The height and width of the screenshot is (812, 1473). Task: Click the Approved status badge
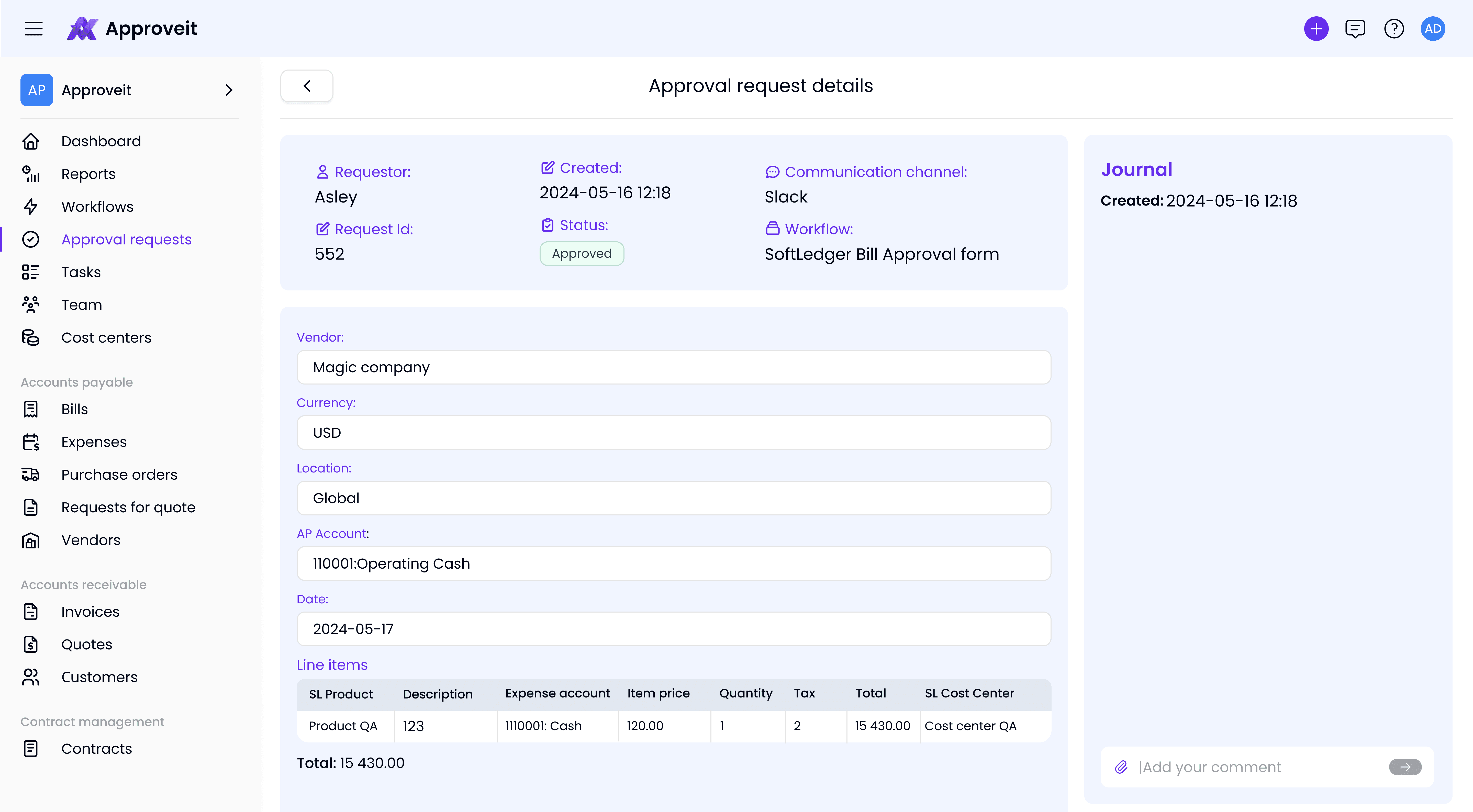pos(582,253)
